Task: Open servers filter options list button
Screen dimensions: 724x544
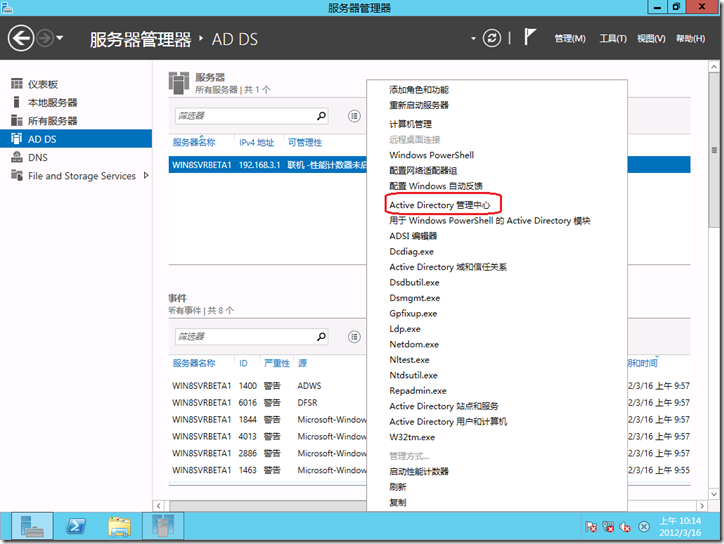Action: click(x=354, y=116)
